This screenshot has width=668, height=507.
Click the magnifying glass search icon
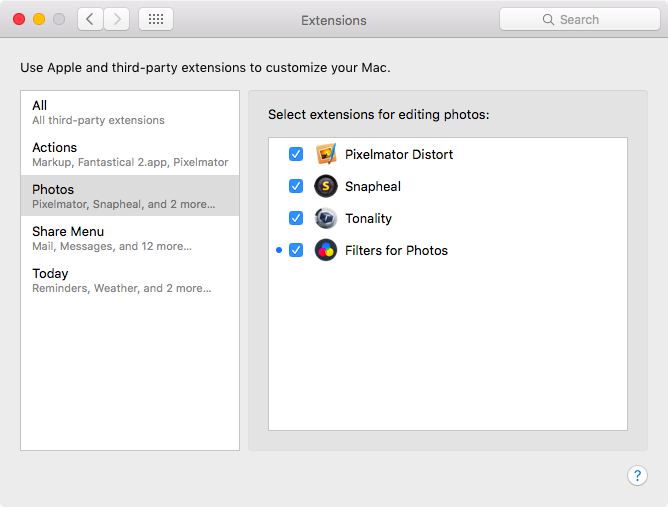tap(548, 20)
